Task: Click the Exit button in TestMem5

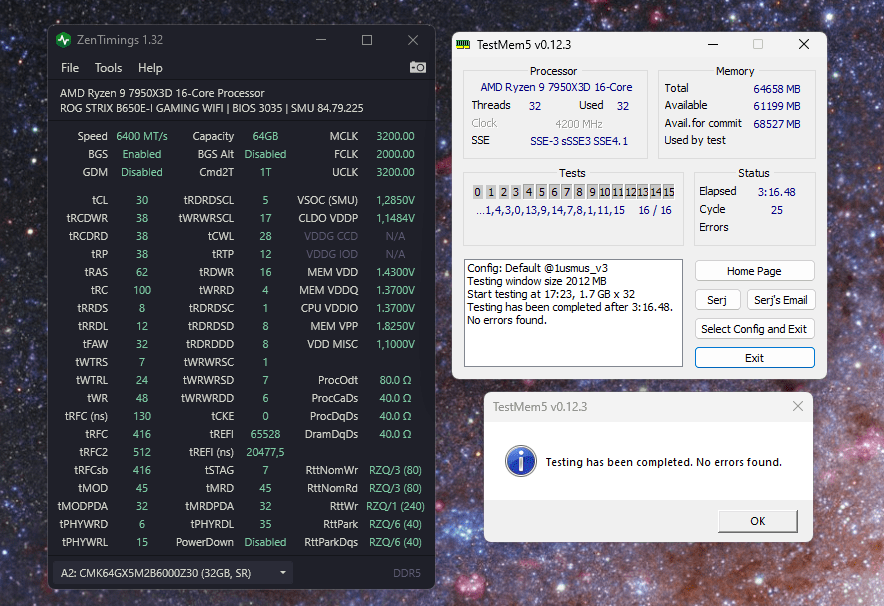Action: [x=754, y=358]
